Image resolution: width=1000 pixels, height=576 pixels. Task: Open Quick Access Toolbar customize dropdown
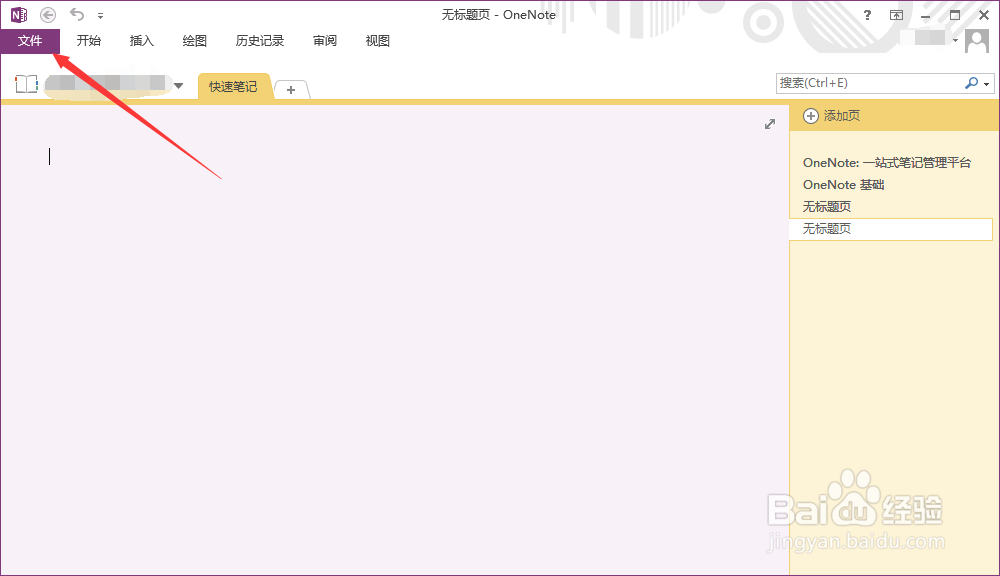100,15
